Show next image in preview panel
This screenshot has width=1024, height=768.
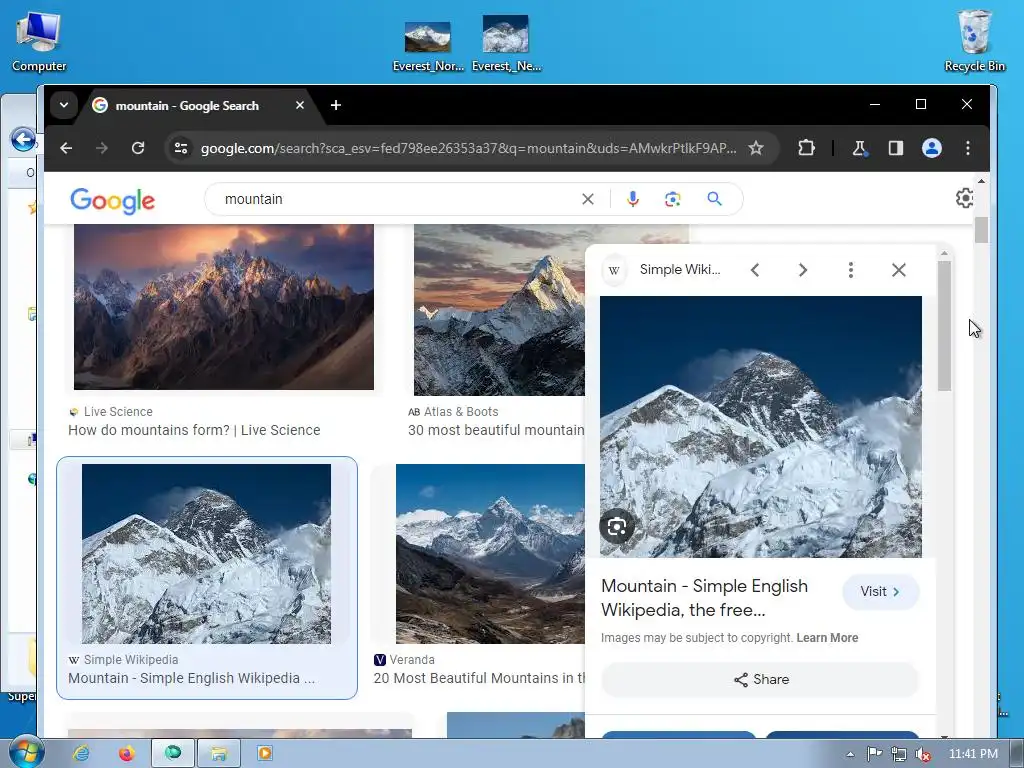[x=803, y=270]
